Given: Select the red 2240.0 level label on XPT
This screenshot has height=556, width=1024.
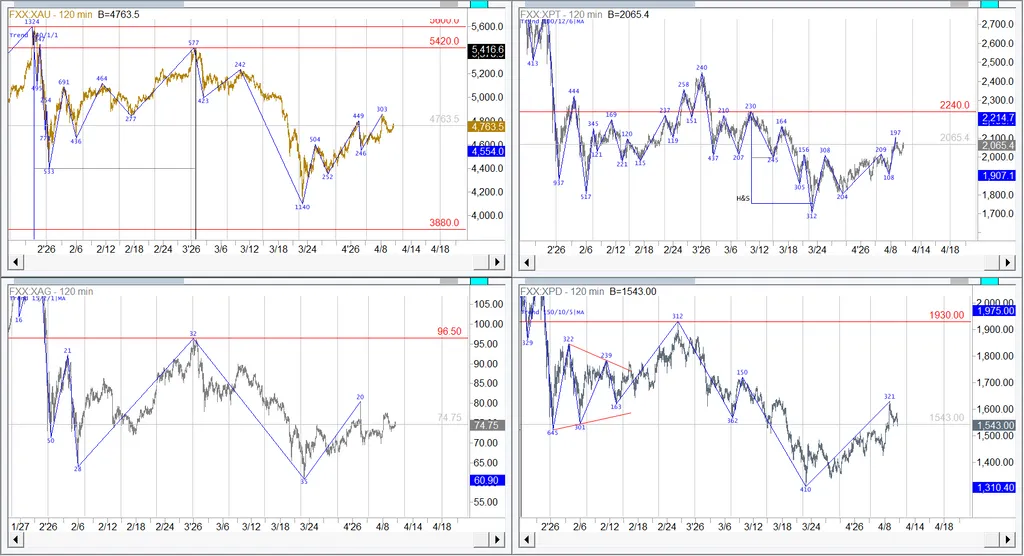Looking at the screenshot, I should (957, 104).
